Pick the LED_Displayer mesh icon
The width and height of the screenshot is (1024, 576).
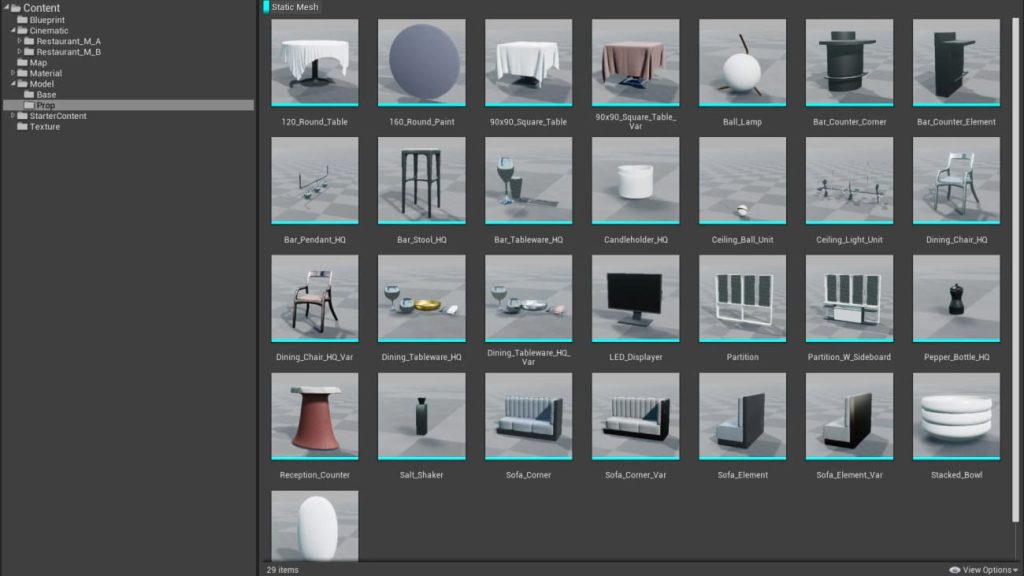635,298
